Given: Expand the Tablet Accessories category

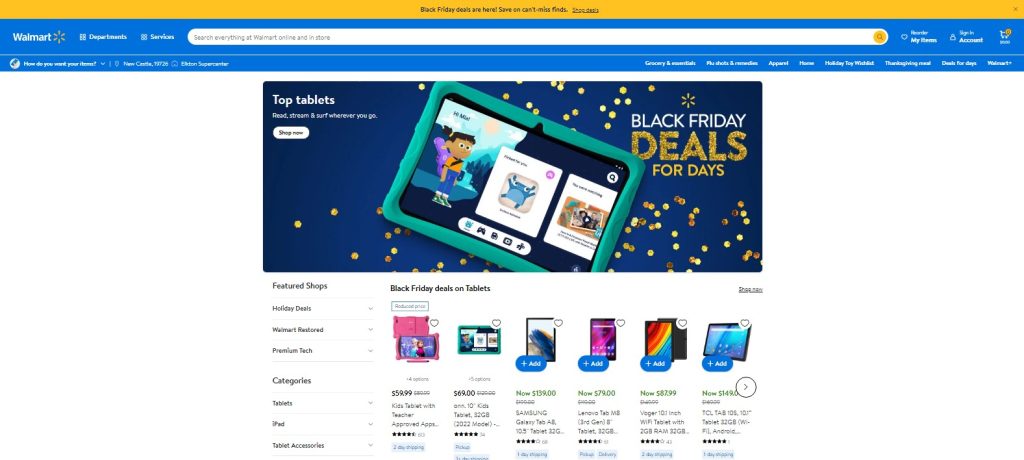Looking at the screenshot, I should 323,446.
